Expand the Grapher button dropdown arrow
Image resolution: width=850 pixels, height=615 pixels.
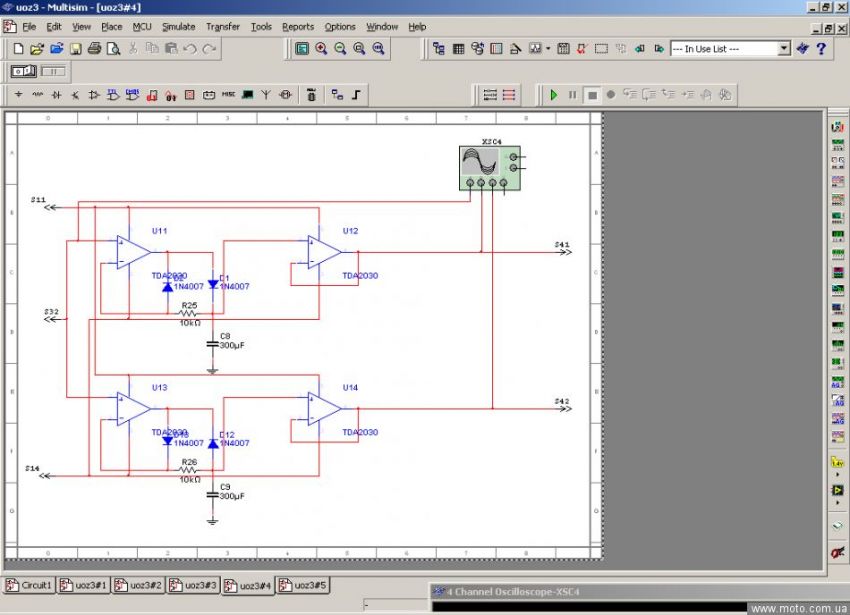click(x=547, y=48)
